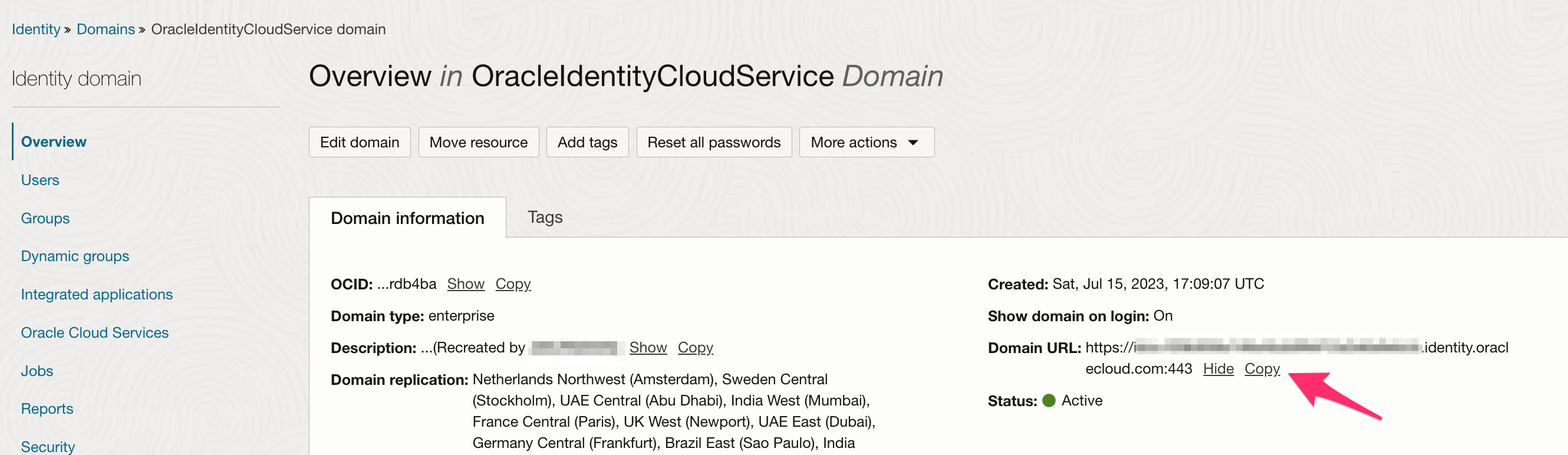The height and width of the screenshot is (455, 1568).
Task: Copy the Domain URL
Action: 1262,368
